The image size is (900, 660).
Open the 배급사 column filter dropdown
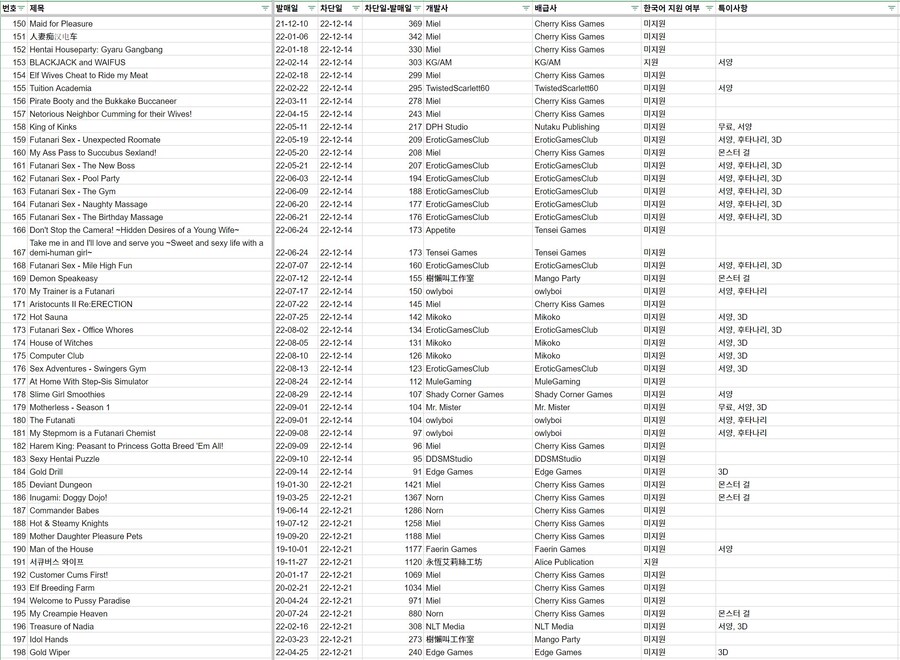click(634, 8)
